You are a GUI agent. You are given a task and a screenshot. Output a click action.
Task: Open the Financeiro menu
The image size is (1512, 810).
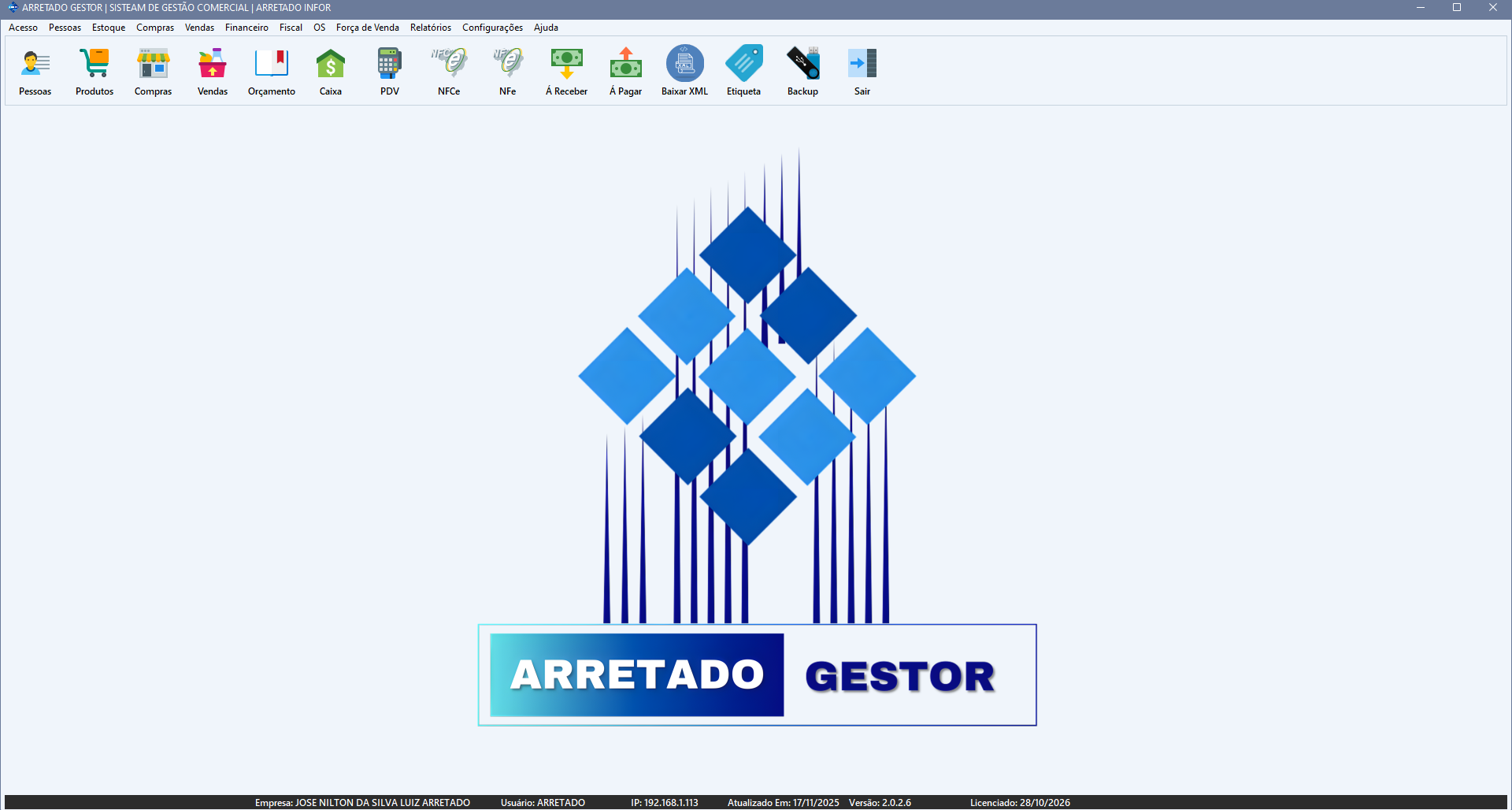coord(246,27)
